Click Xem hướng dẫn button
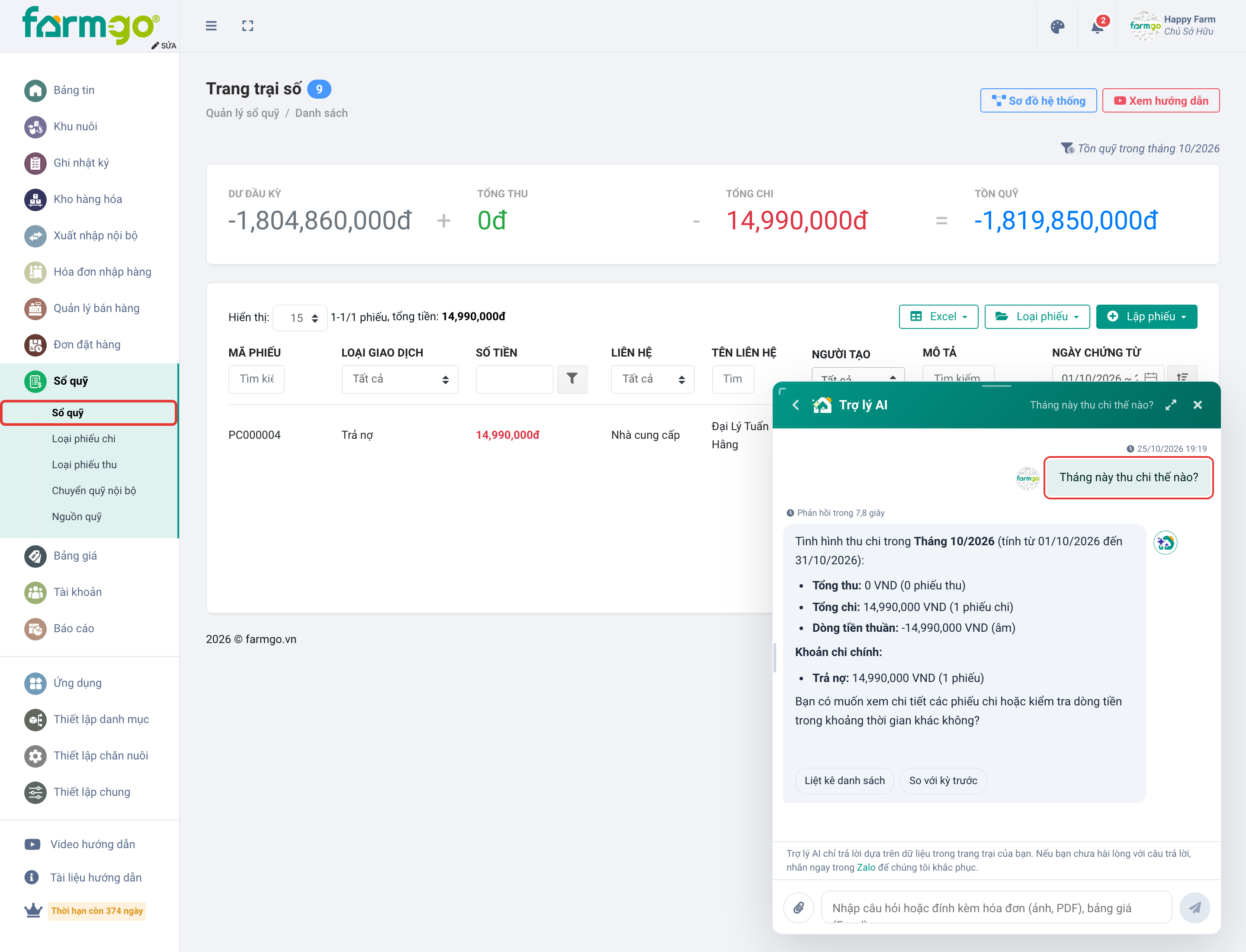The height and width of the screenshot is (952, 1246). pos(1161,100)
